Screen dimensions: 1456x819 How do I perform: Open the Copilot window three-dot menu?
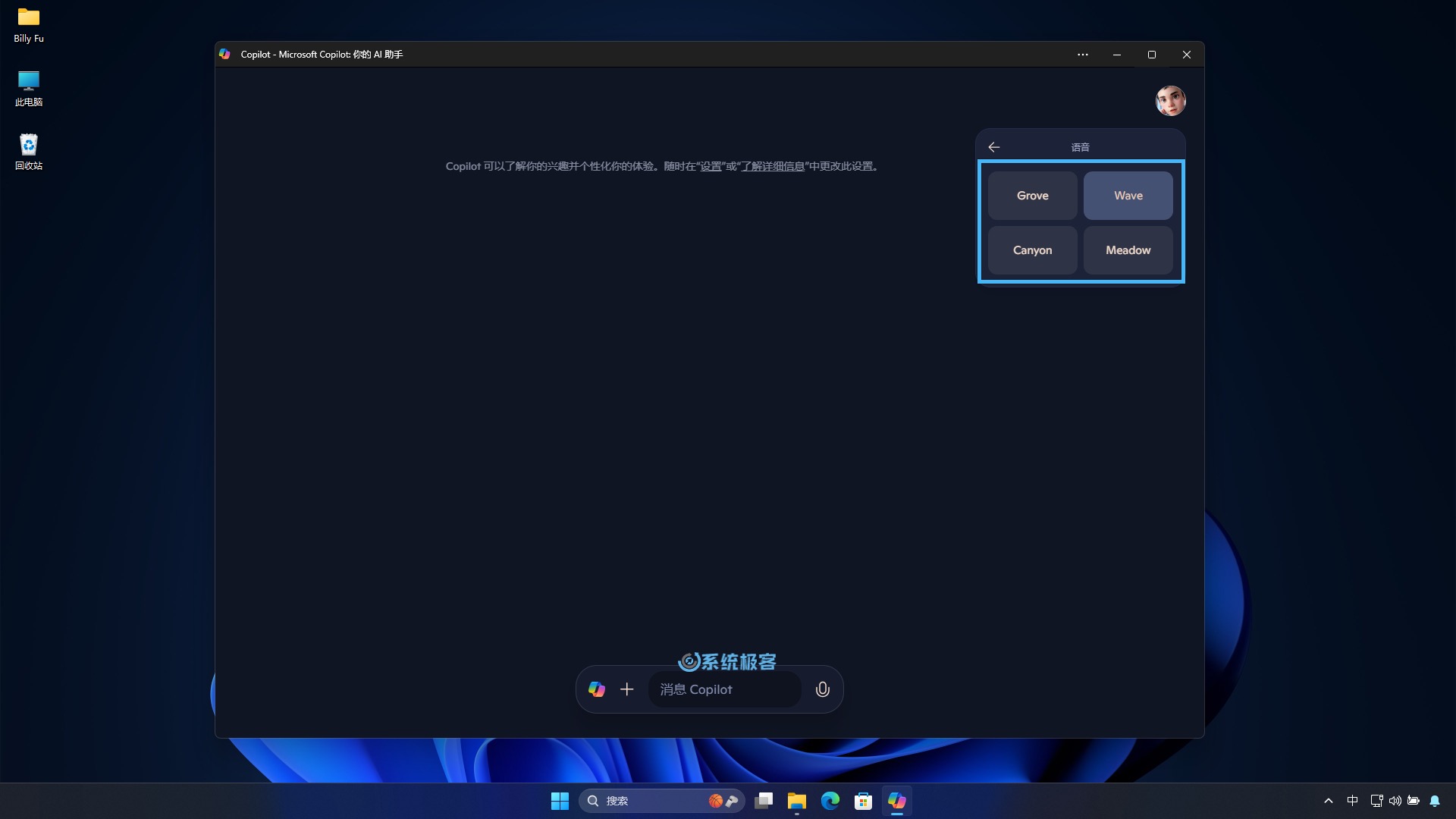1083,55
